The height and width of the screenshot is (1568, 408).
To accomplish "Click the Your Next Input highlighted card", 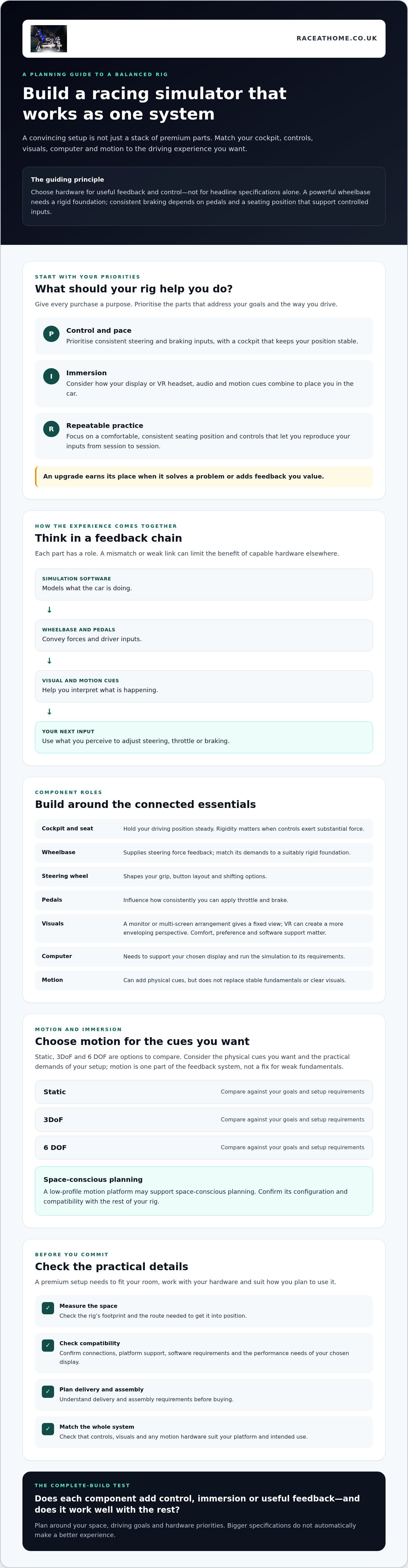I will [x=204, y=737].
